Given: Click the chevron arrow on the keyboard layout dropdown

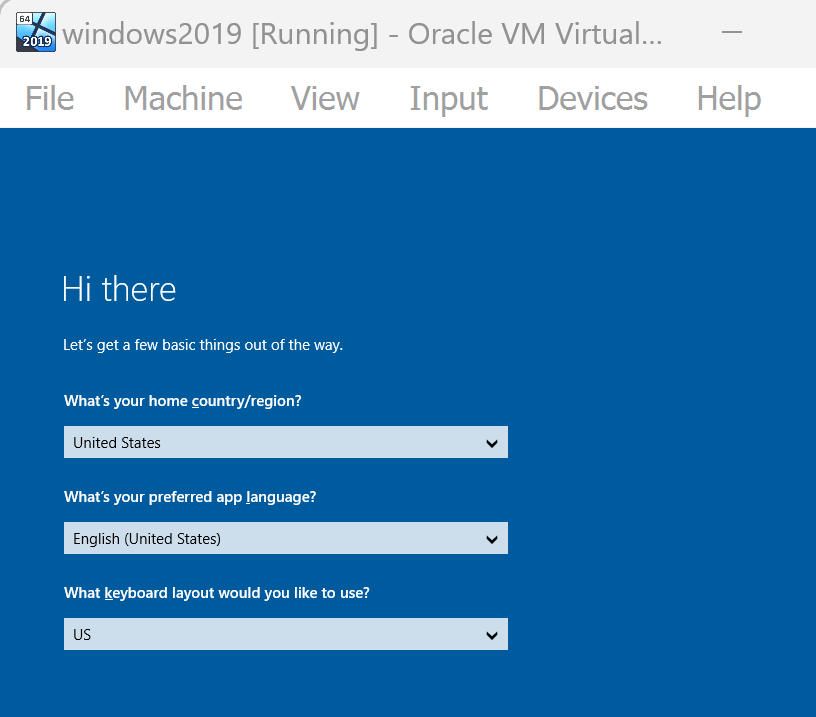Looking at the screenshot, I should [492, 635].
